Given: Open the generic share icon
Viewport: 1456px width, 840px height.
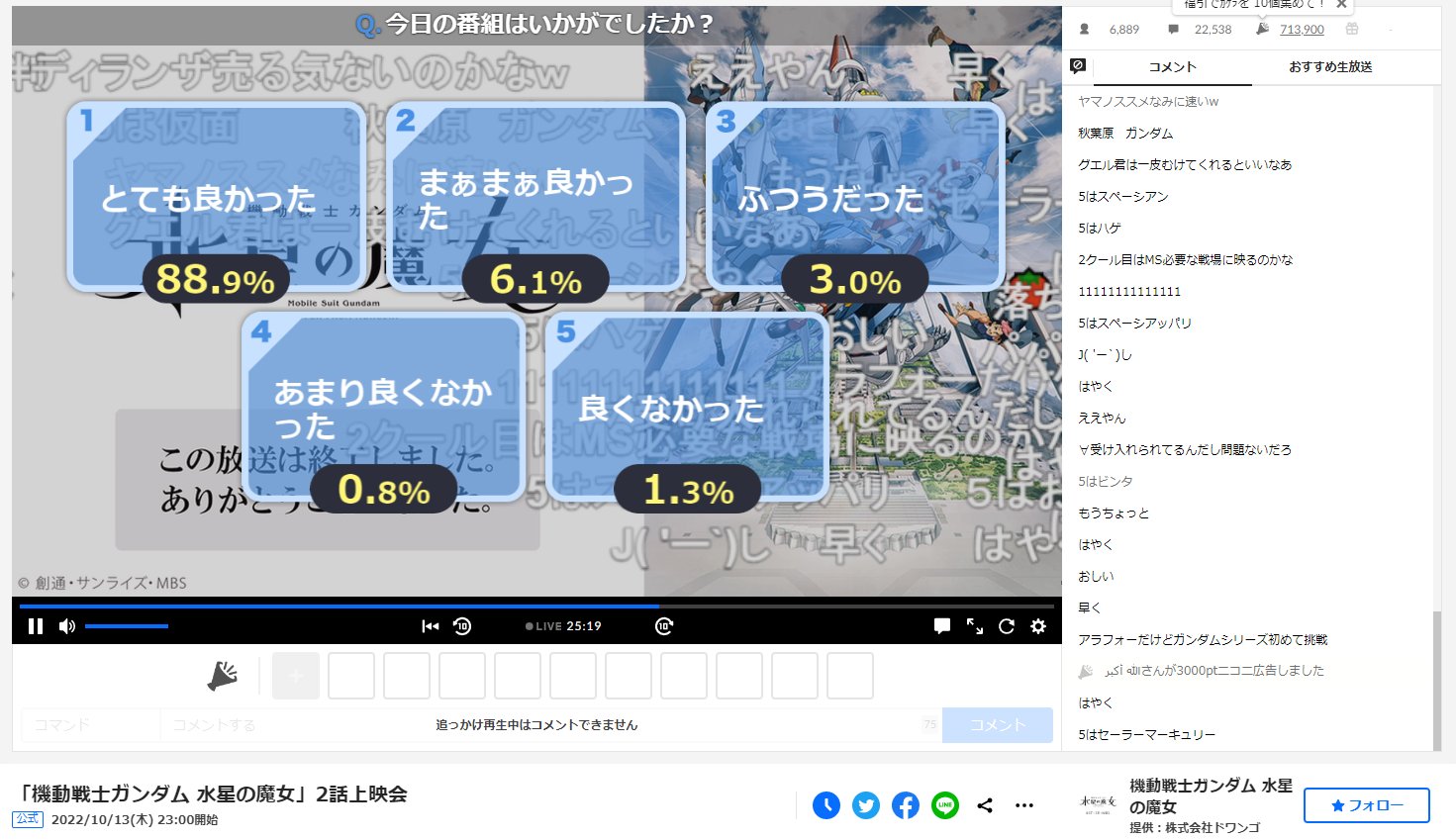Looking at the screenshot, I should 985,805.
